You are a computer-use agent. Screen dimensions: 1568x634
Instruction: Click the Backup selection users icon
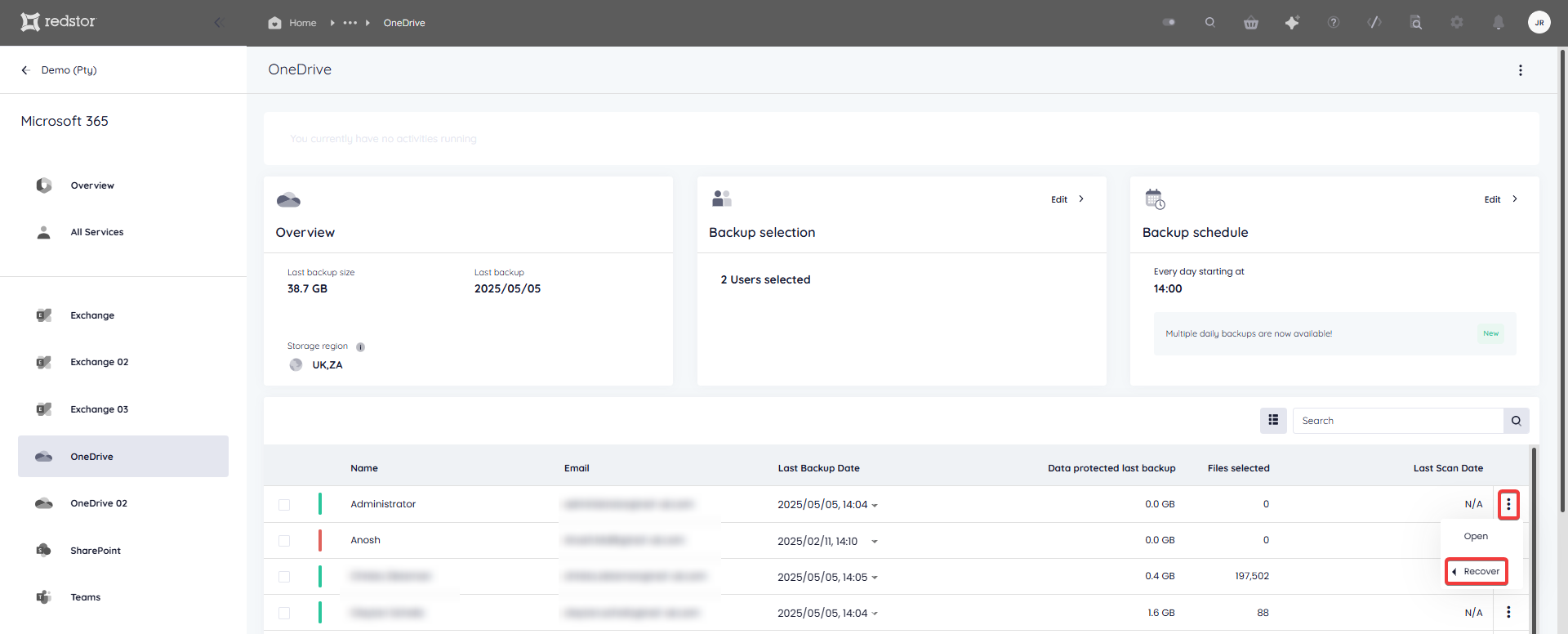click(722, 199)
